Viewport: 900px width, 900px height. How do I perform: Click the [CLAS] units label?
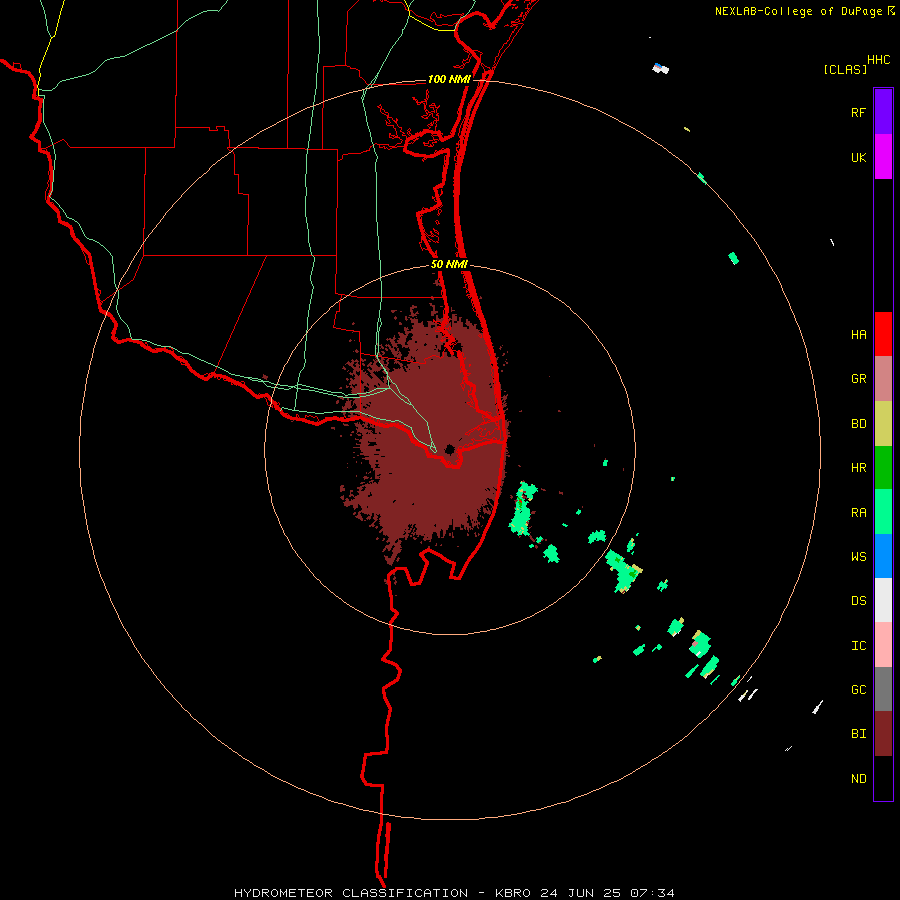click(845, 69)
